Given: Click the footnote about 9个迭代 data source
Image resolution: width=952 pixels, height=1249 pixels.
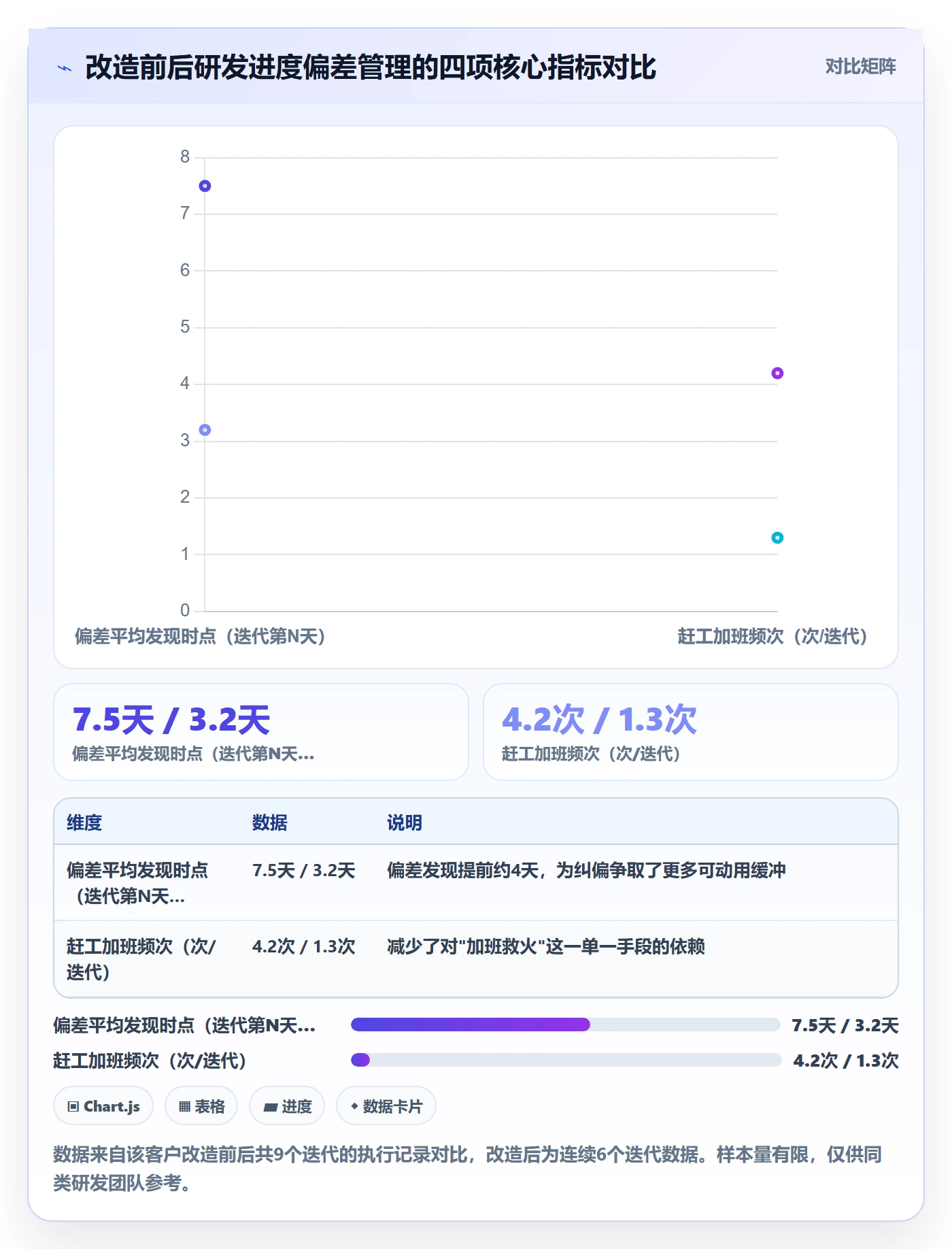Looking at the screenshot, I should click(x=468, y=1169).
